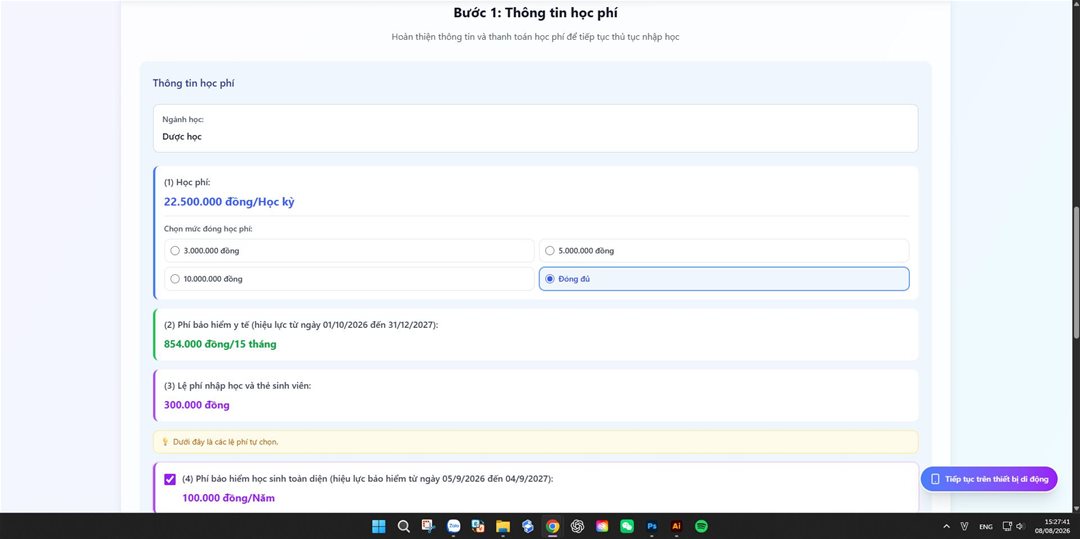Click the 300.000 đồng fee amount
1080x539 pixels.
pyautogui.click(x=197, y=405)
